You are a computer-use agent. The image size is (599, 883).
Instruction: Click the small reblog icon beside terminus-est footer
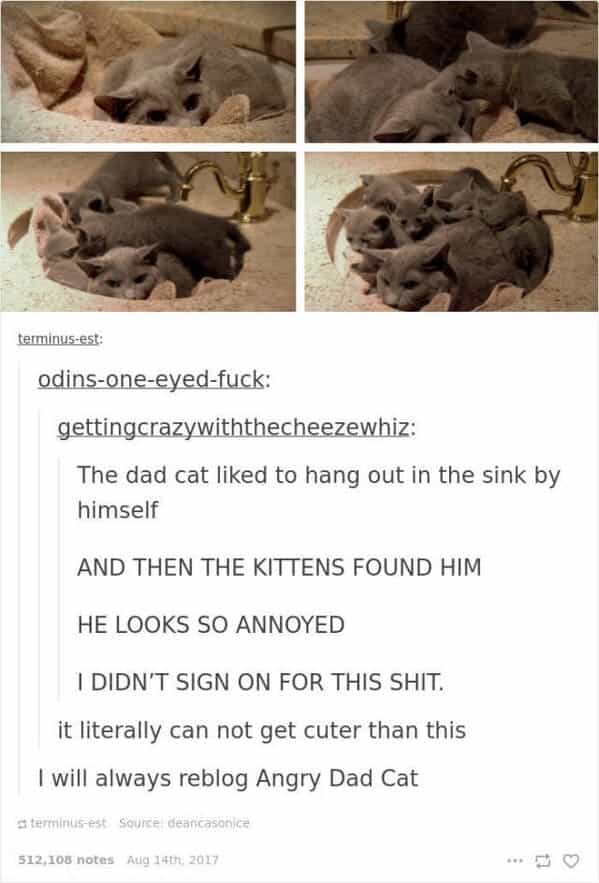(x=23, y=824)
